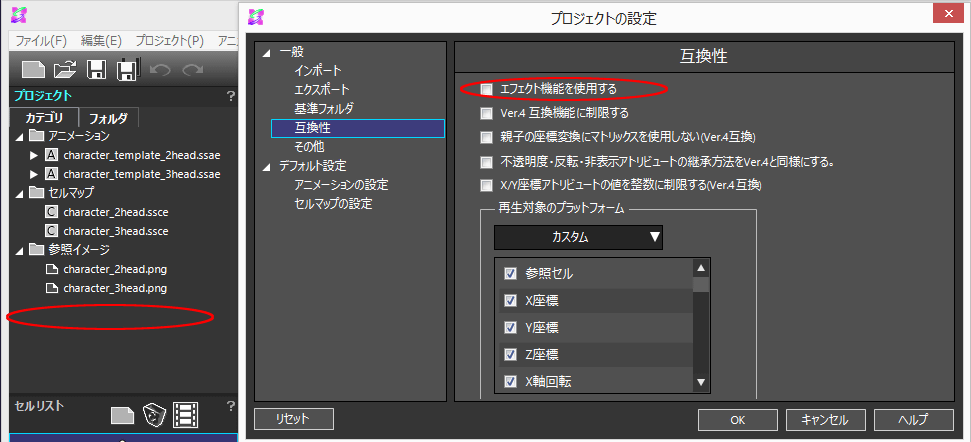Click the OK button
971x442 pixels.
(738, 420)
